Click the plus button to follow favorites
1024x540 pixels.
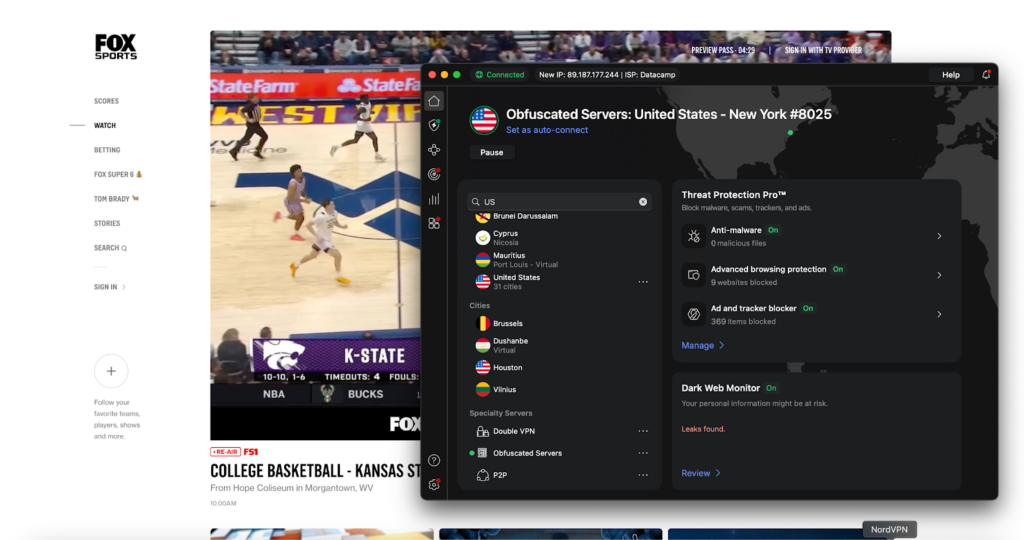[x=111, y=371]
